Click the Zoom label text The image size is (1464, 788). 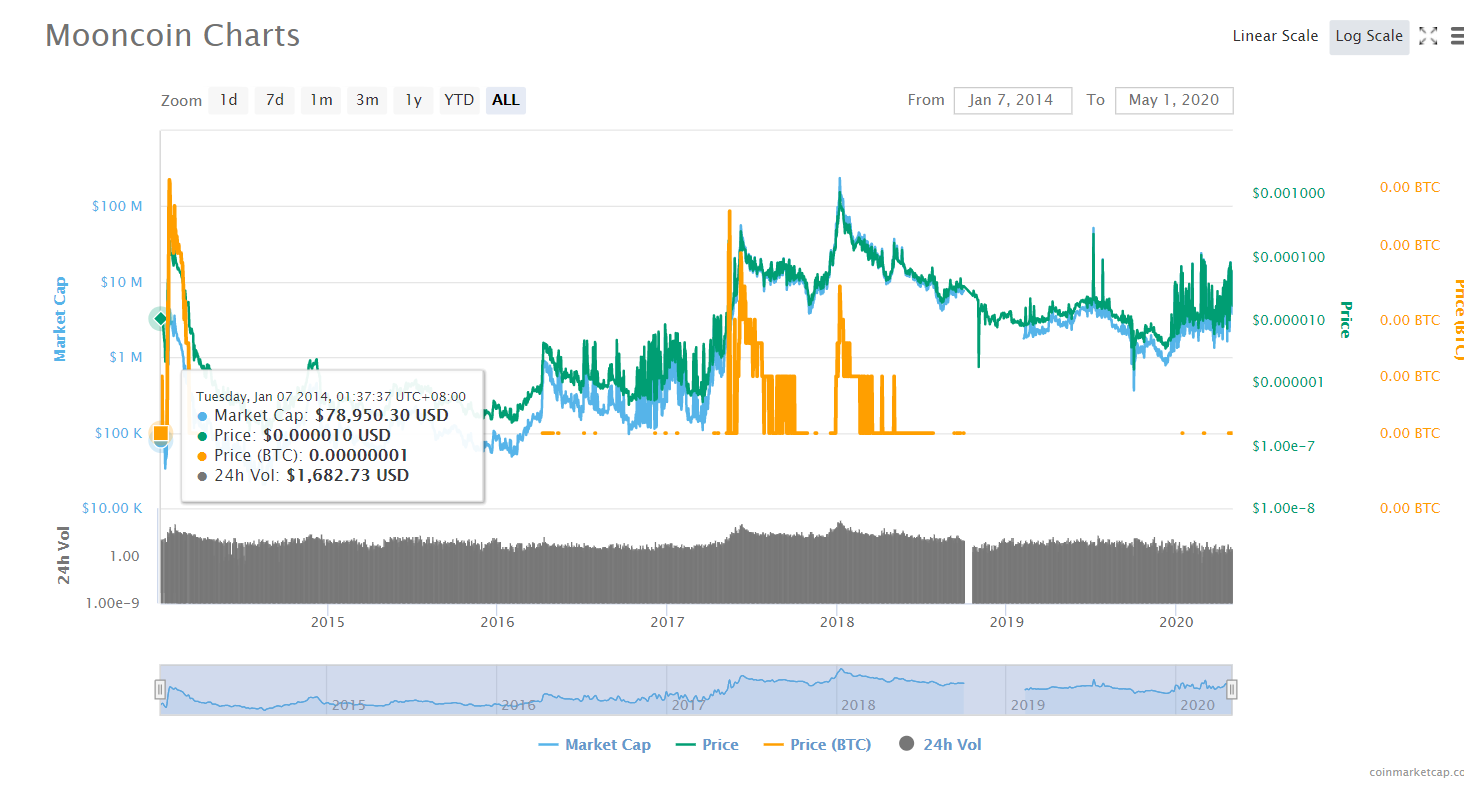point(182,101)
